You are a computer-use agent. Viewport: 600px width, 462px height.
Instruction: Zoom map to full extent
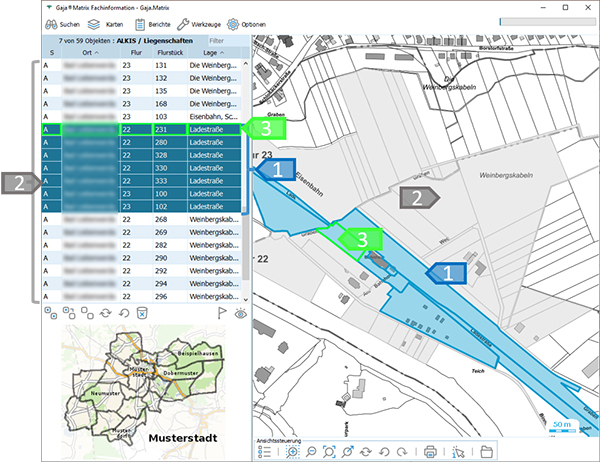[x=329, y=451]
